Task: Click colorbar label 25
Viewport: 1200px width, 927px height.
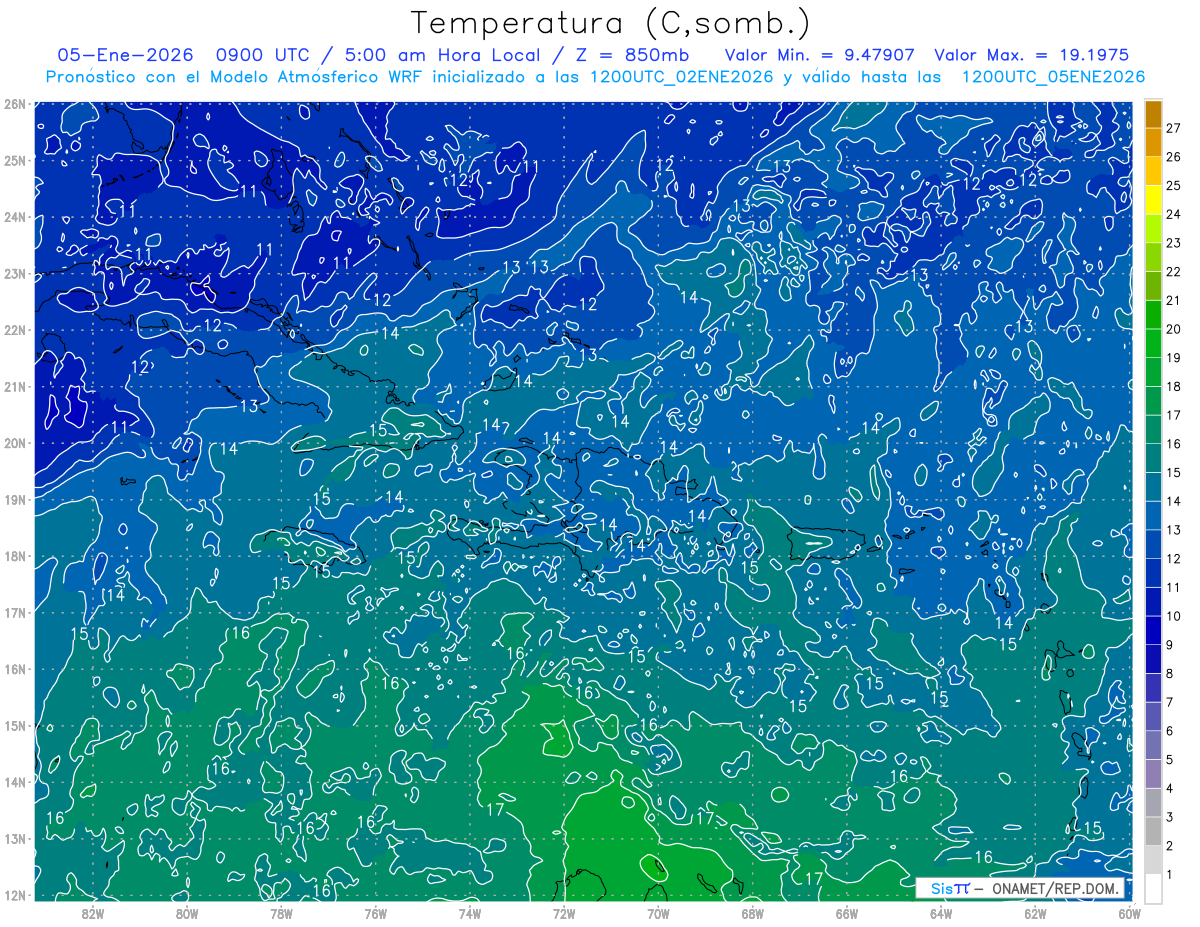Action: 1174,185
